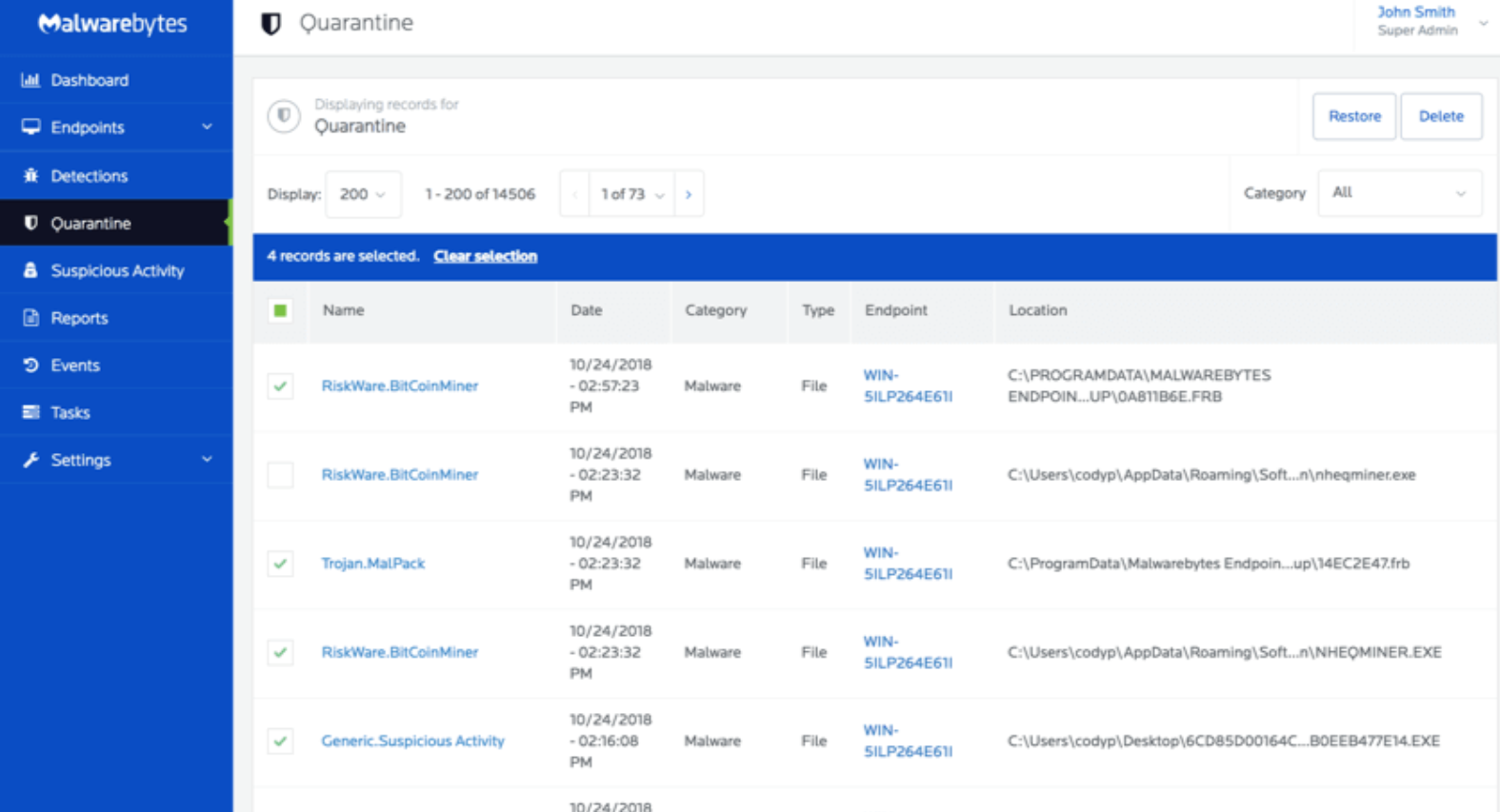The height and width of the screenshot is (812, 1500).
Task: Check the unchecked RiskWare.BitCoinMiner nheqminer.exe row
Action: pos(280,474)
